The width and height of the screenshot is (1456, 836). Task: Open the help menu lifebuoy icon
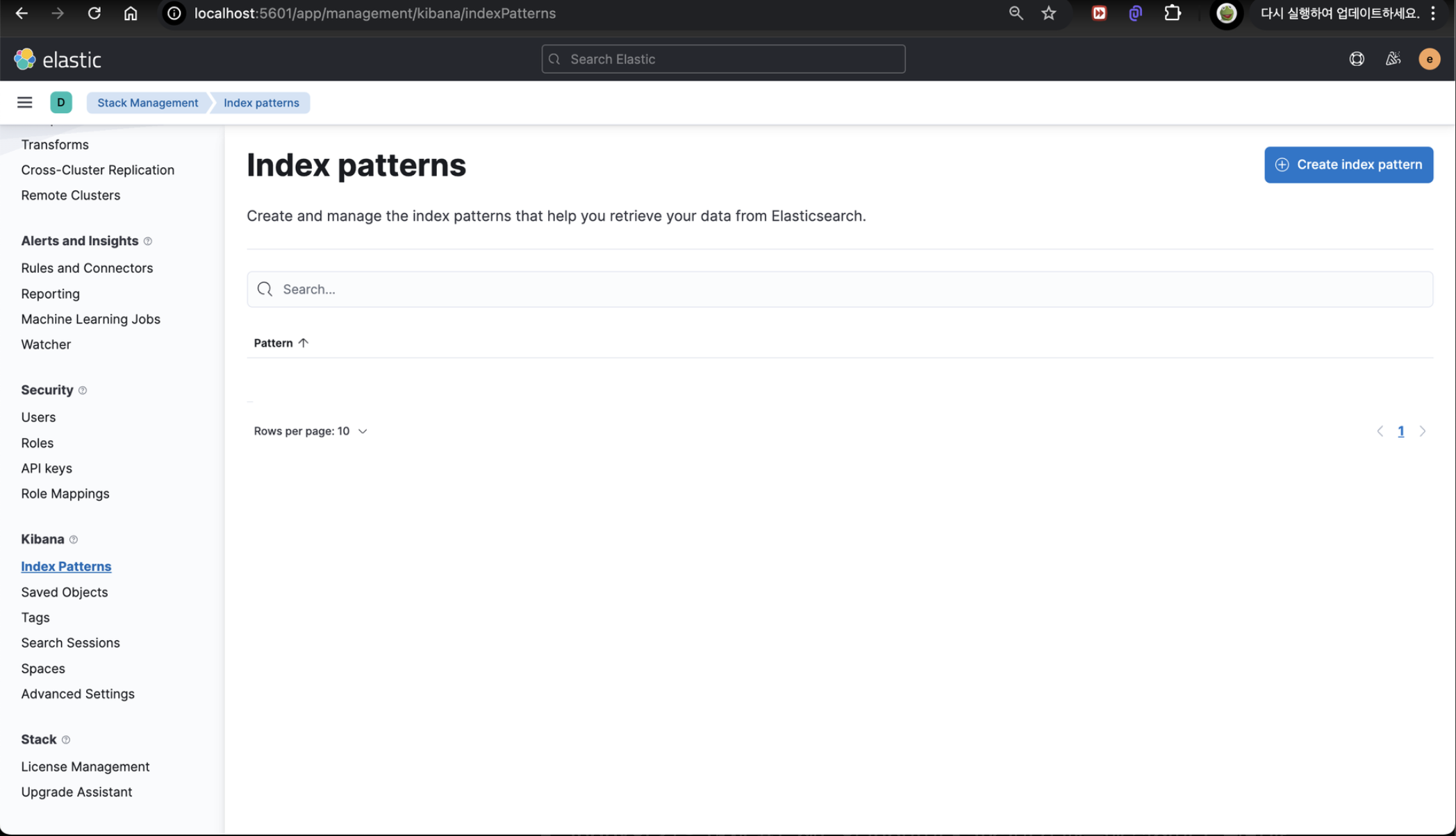coord(1356,60)
